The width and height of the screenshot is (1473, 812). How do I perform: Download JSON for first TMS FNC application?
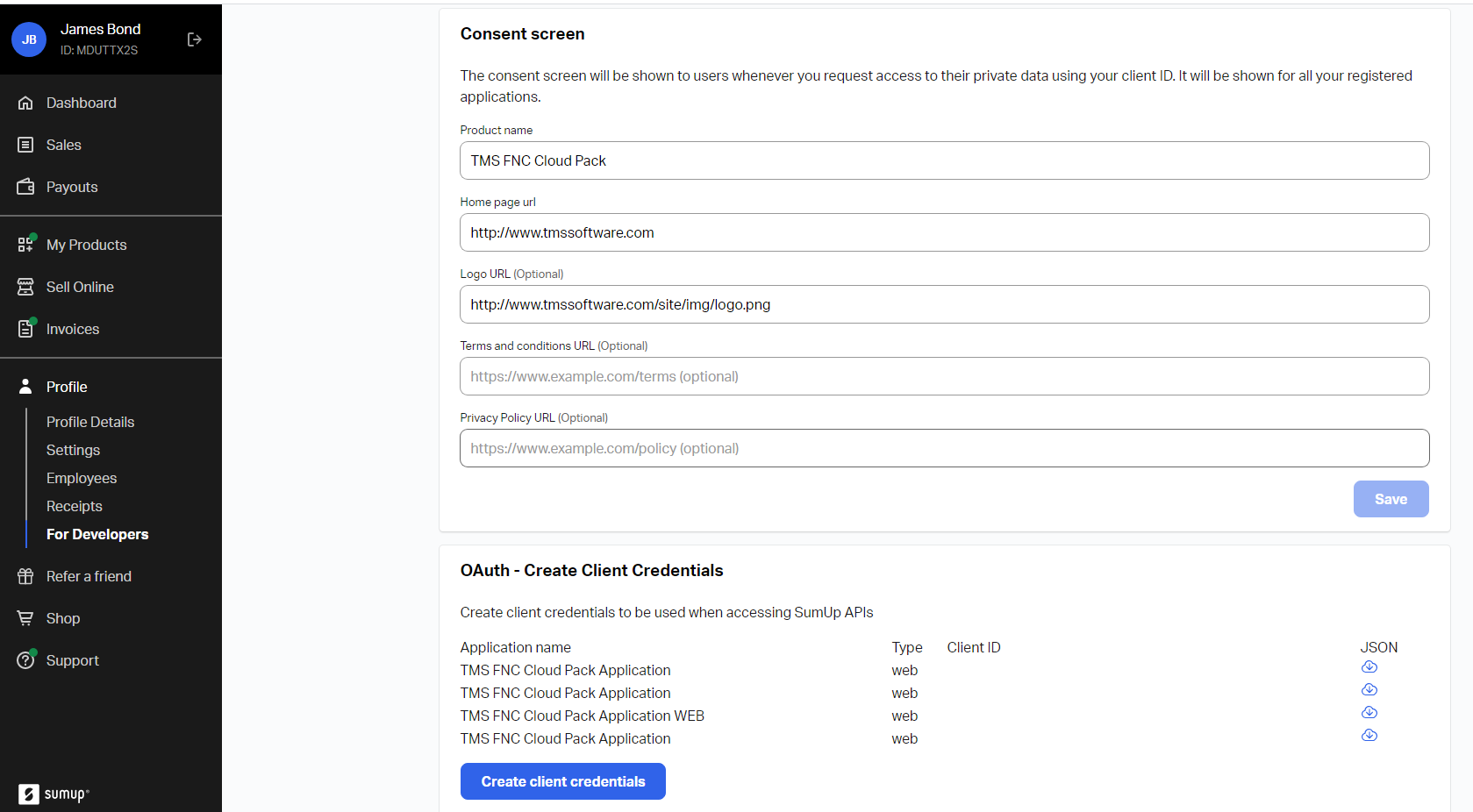(1369, 667)
